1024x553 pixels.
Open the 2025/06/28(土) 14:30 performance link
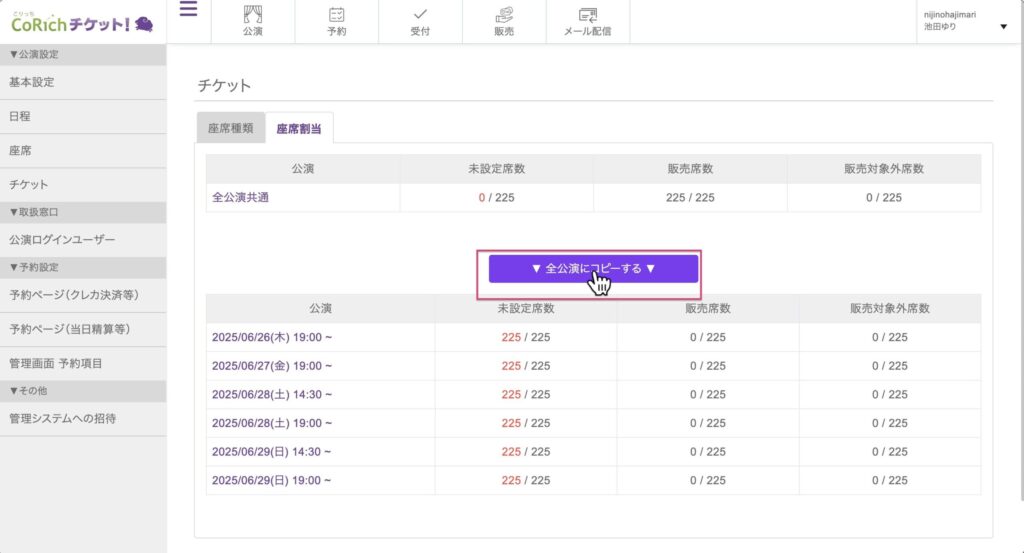[271, 395]
